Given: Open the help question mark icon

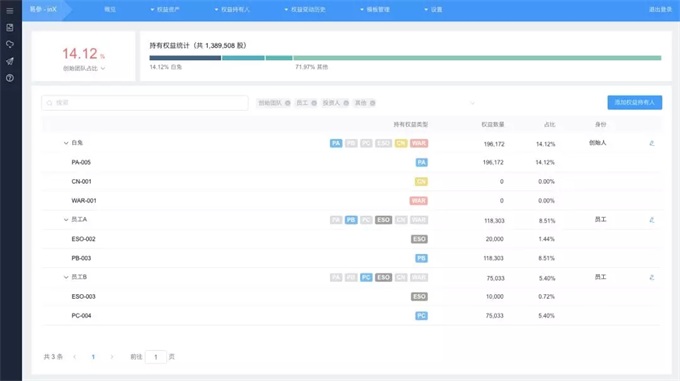Looking at the screenshot, I should pos(10,78).
